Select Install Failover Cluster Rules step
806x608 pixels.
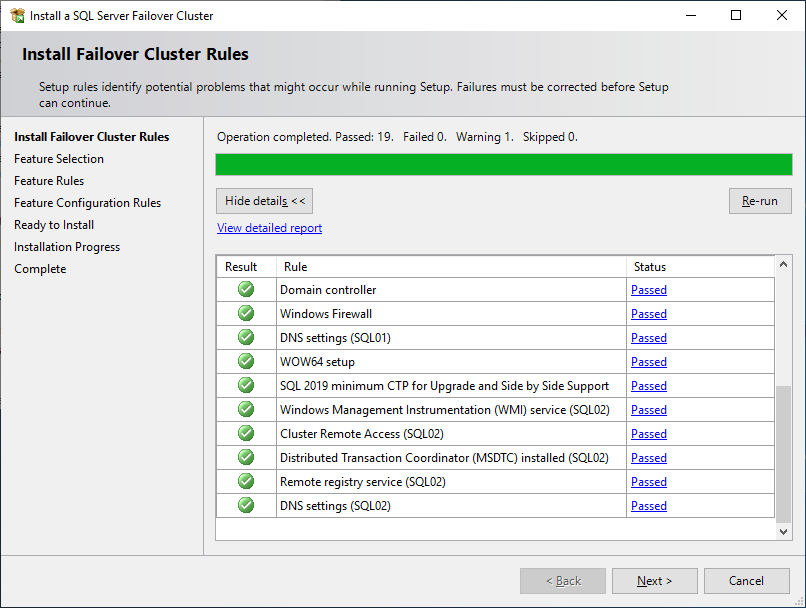coord(91,137)
